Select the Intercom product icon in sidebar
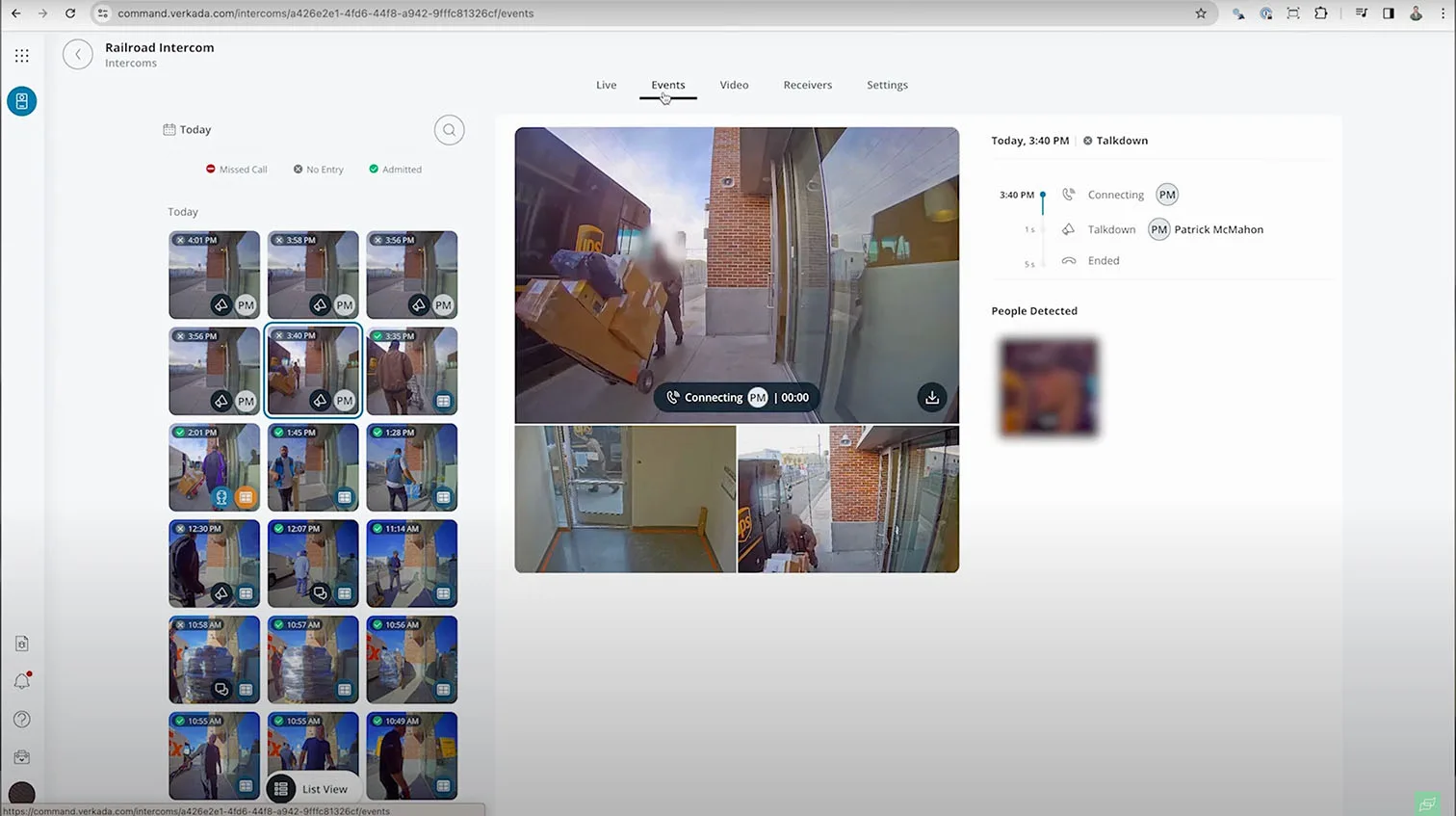Viewport: 1456px width, 816px height. (21, 101)
